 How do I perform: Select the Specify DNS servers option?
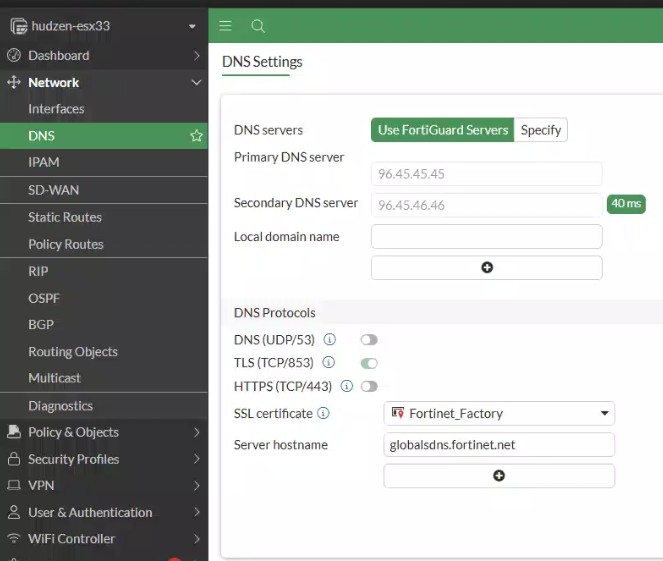541,130
